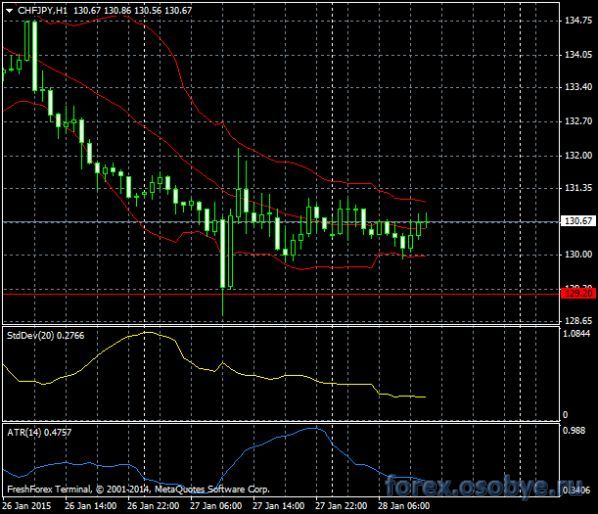Click the tall candle at the chart top left
598x514 pixels.
point(35,56)
